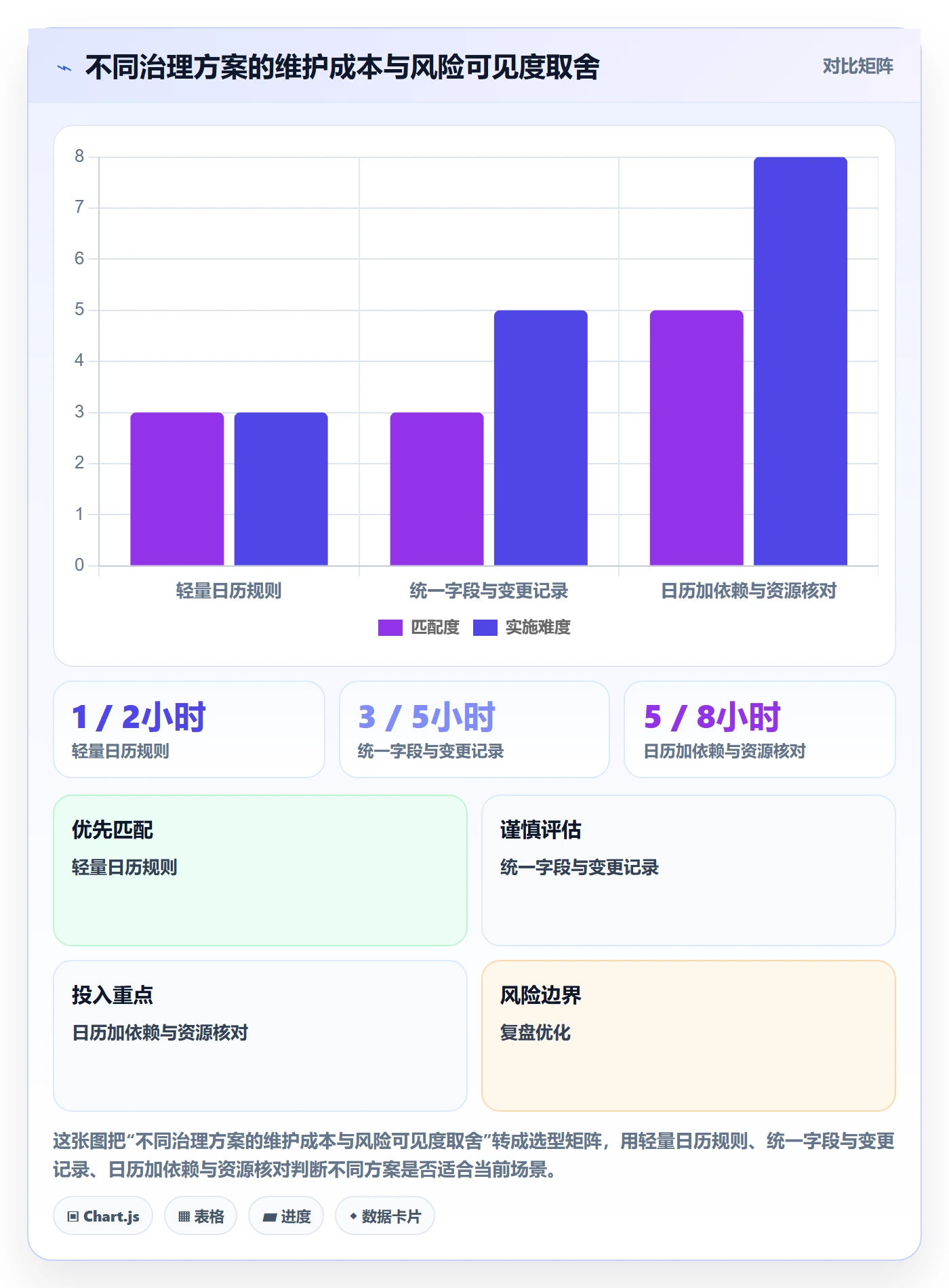This screenshot has height=1288, width=949.
Task: Toggle the 实施难度 series via its legend label
Action: (x=538, y=628)
